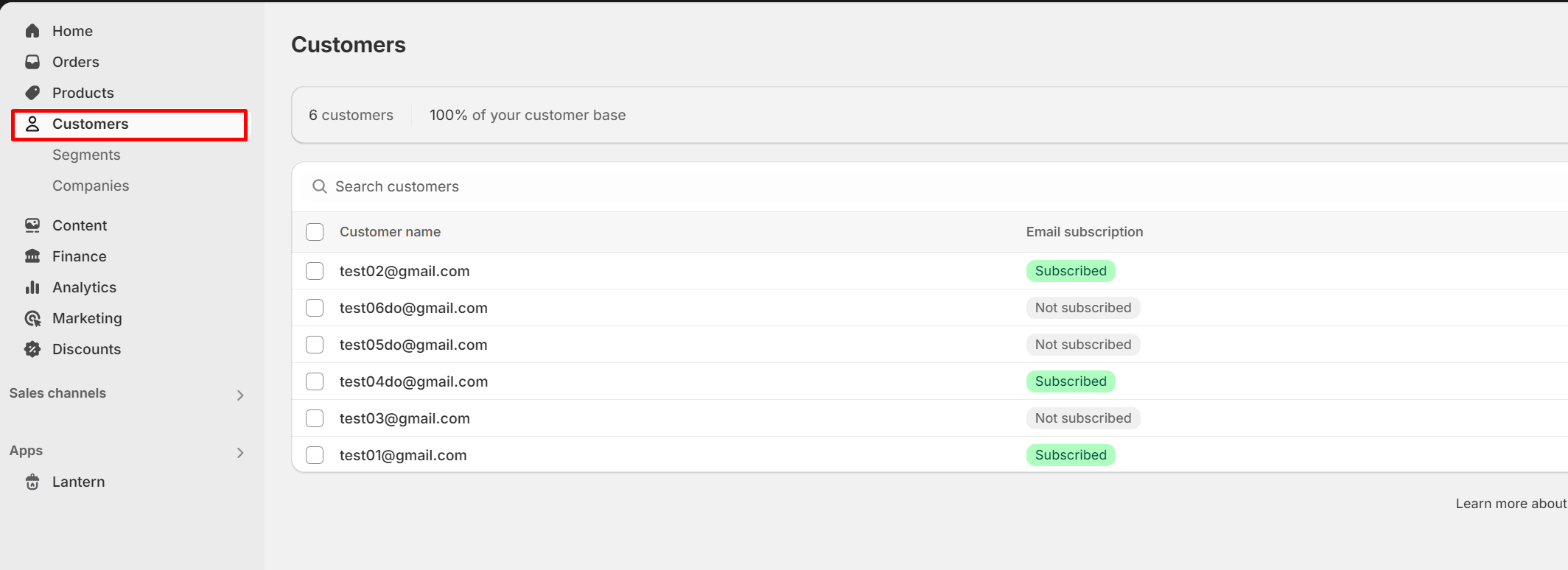Click the Sales channels heading
This screenshot has height=570, width=1568.
(57, 393)
